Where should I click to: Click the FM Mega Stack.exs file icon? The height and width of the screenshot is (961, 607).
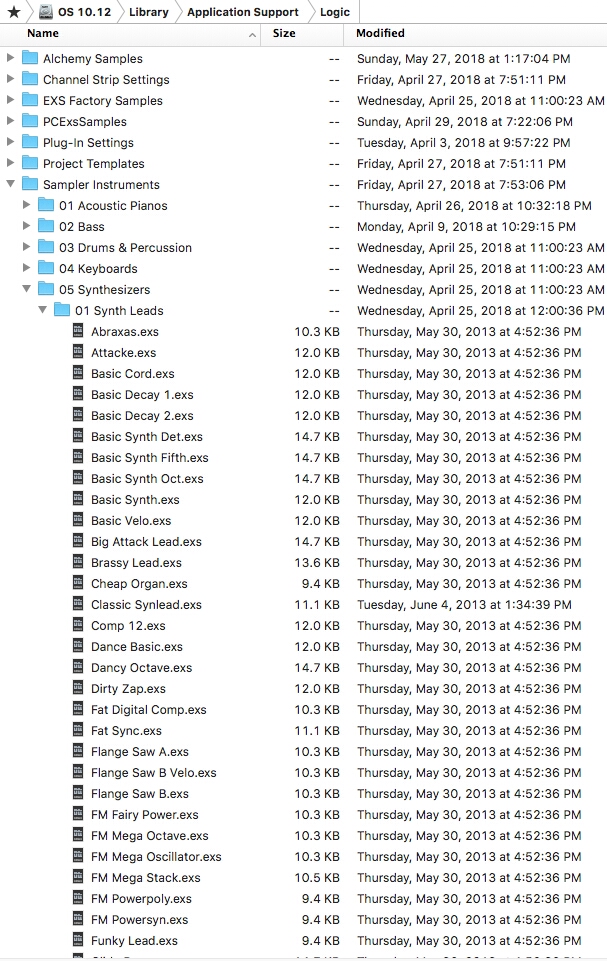coord(78,877)
